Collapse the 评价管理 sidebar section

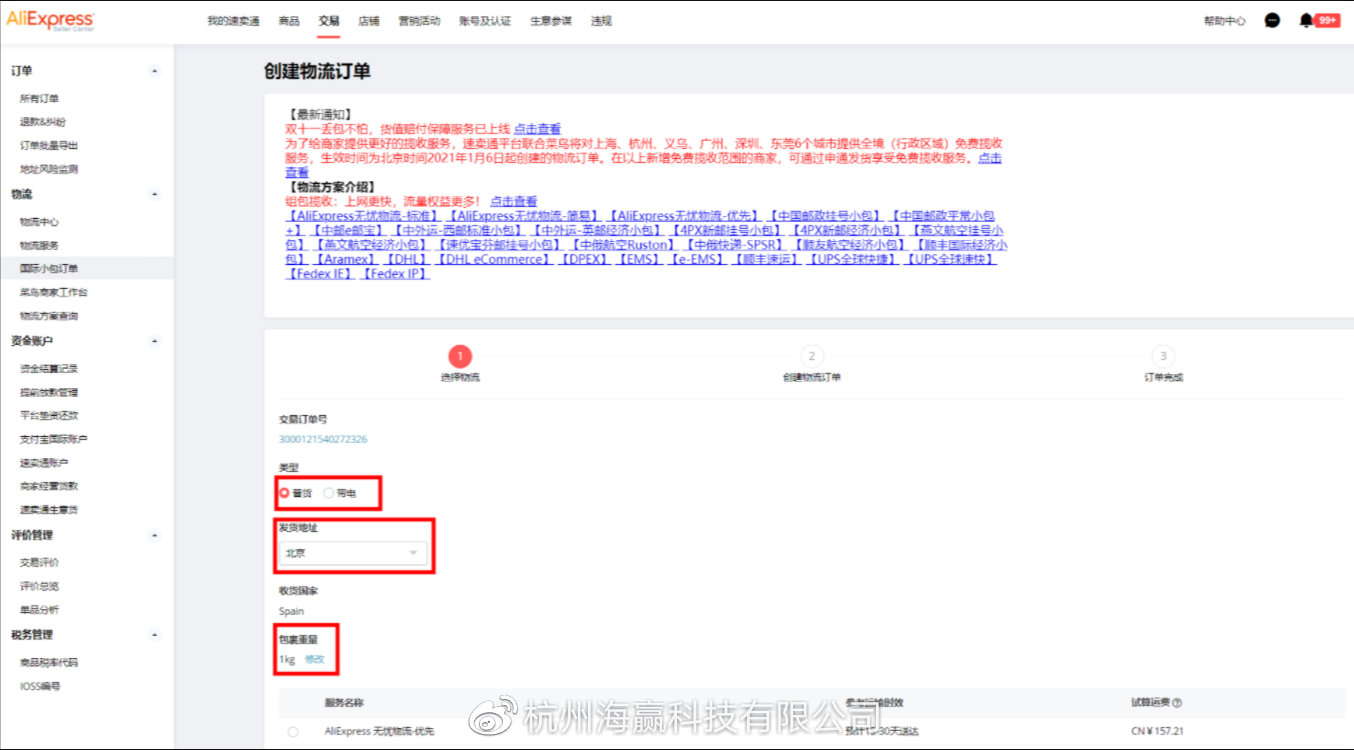point(154,535)
